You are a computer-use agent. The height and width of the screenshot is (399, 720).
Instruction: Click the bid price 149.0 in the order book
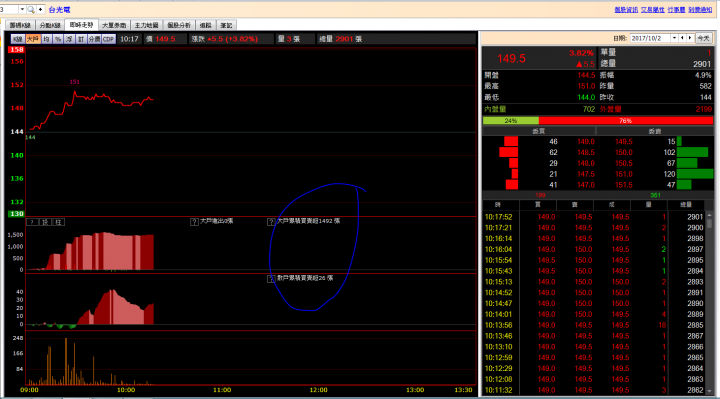(x=586, y=142)
